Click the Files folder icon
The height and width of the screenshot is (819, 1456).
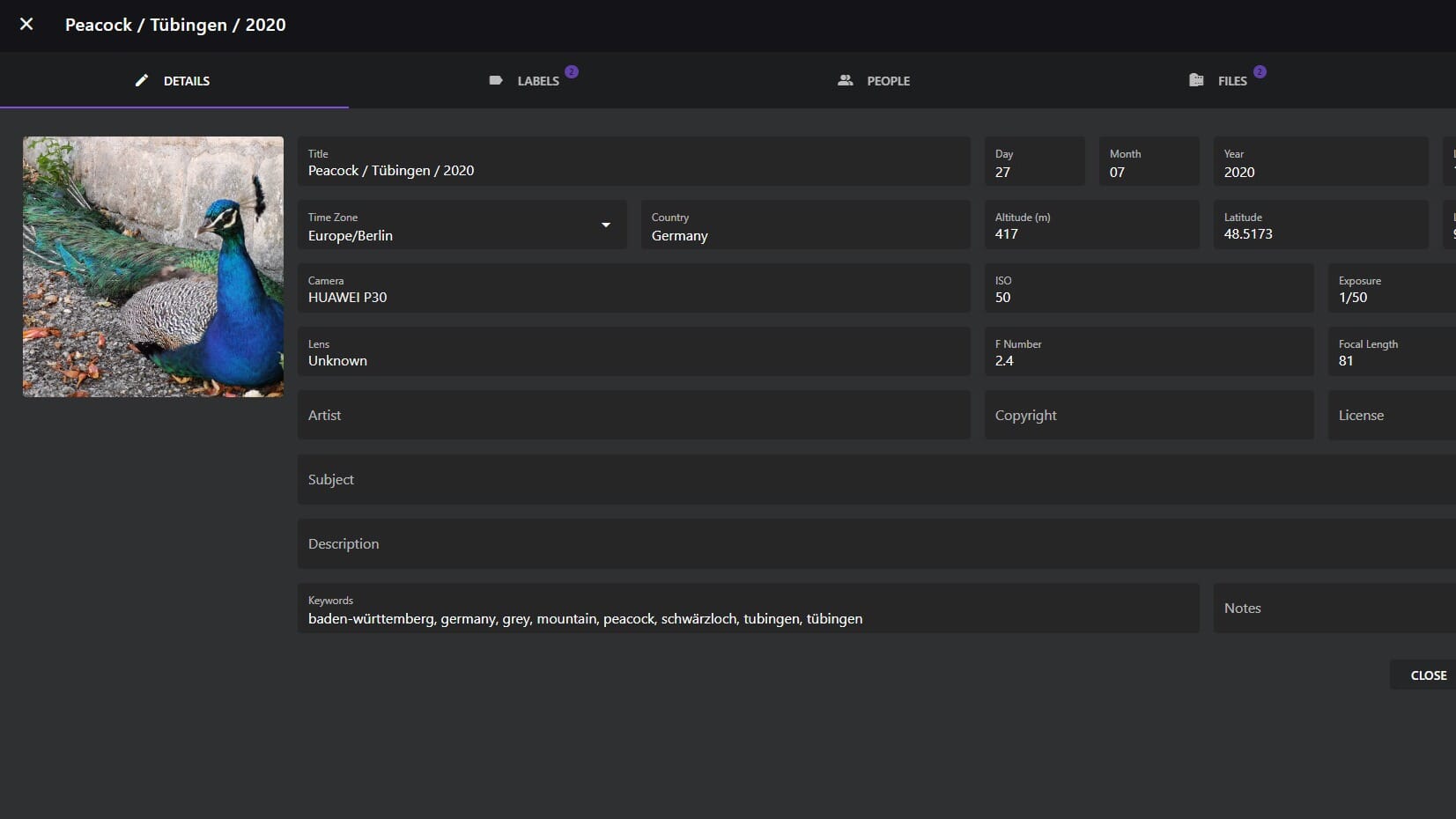pyautogui.click(x=1196, y=80)
